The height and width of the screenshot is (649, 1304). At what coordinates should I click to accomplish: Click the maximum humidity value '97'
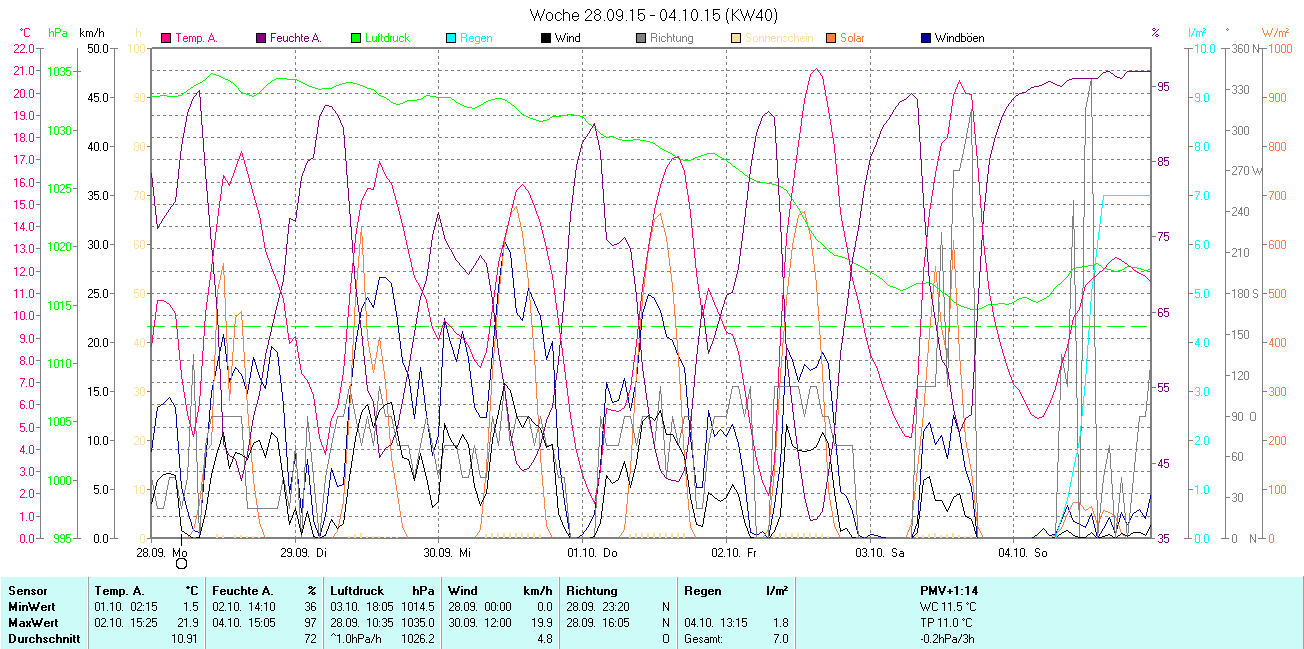pyautogui.click(x=310, y=623)
